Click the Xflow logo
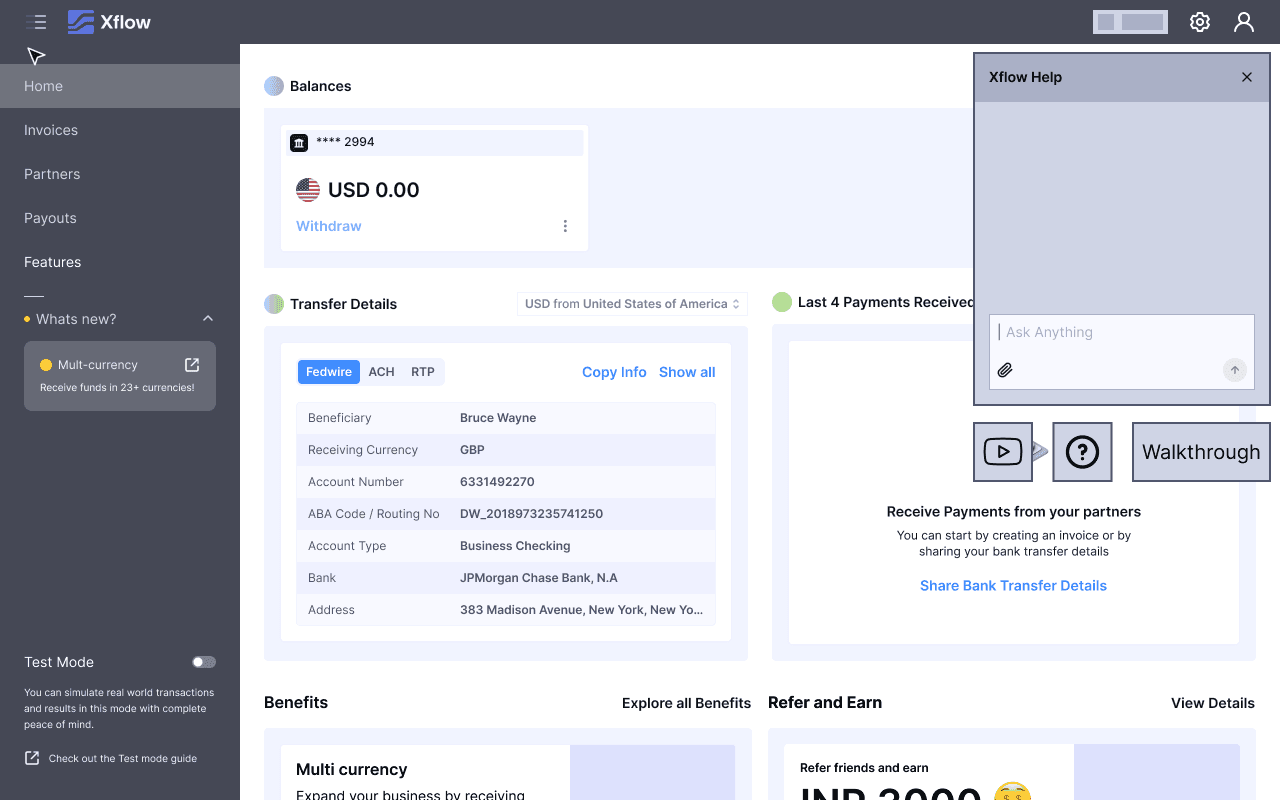1280x800 pixels. [109, 22]
